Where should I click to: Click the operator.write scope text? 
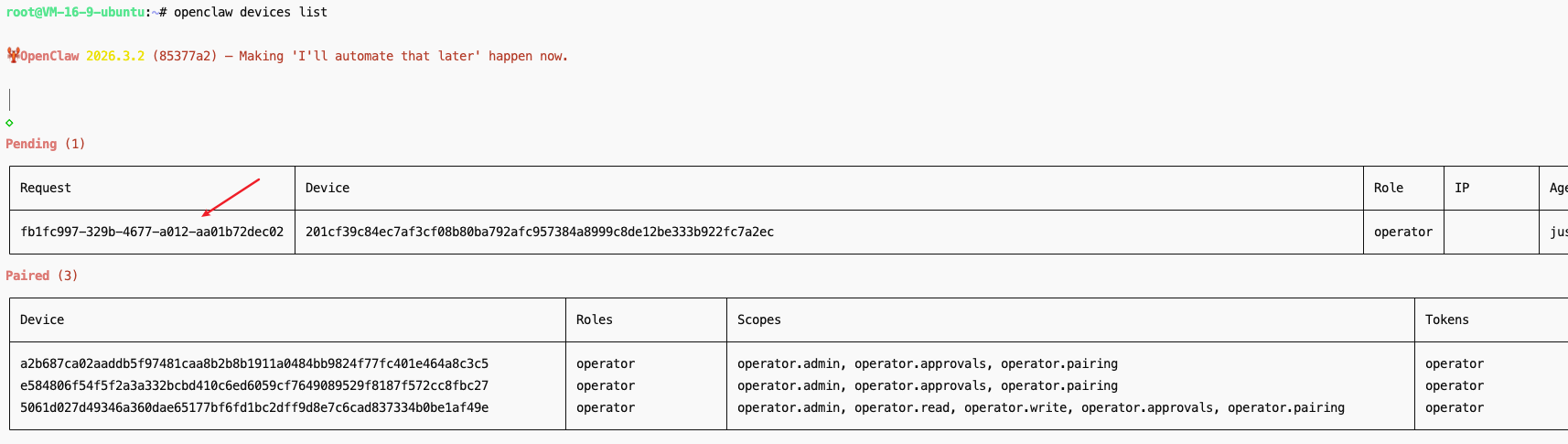(x=1018, y=407)
